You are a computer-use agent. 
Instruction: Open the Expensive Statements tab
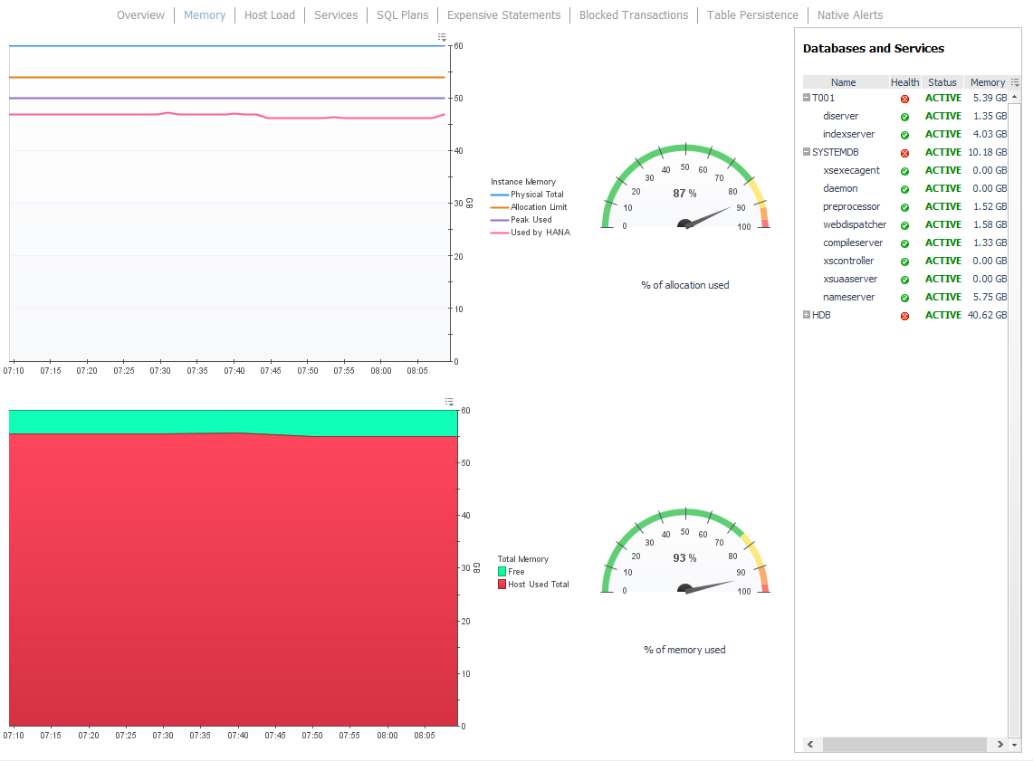point(504,15)
